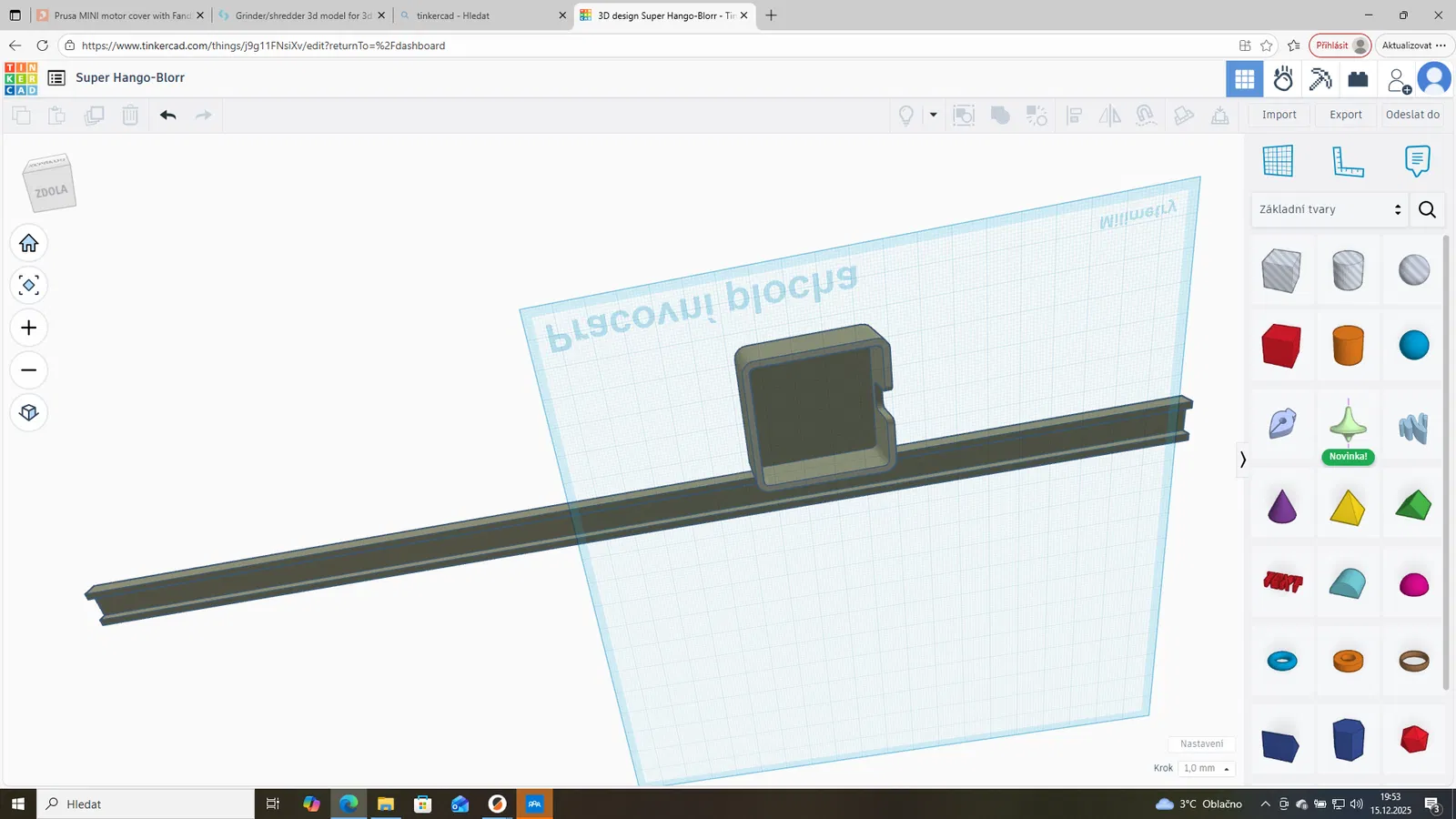Pick the striped Box hole shape
This screenshot has height=819, width=1456.
pos(1281,270)
